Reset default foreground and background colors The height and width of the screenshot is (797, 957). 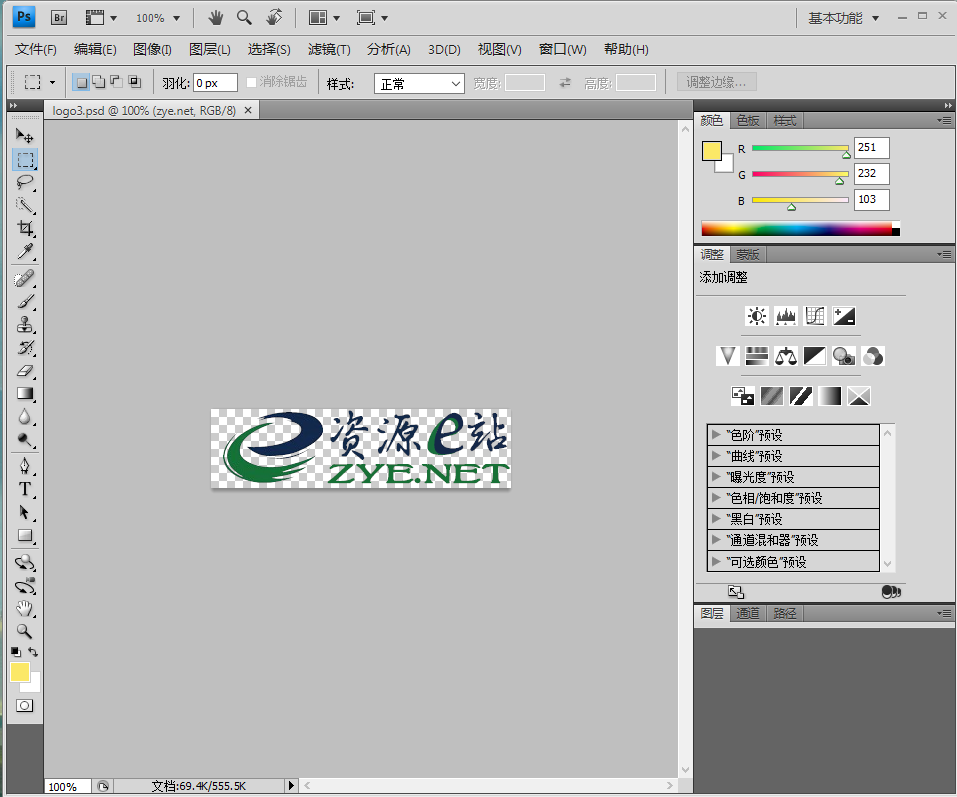coord(16,652)
